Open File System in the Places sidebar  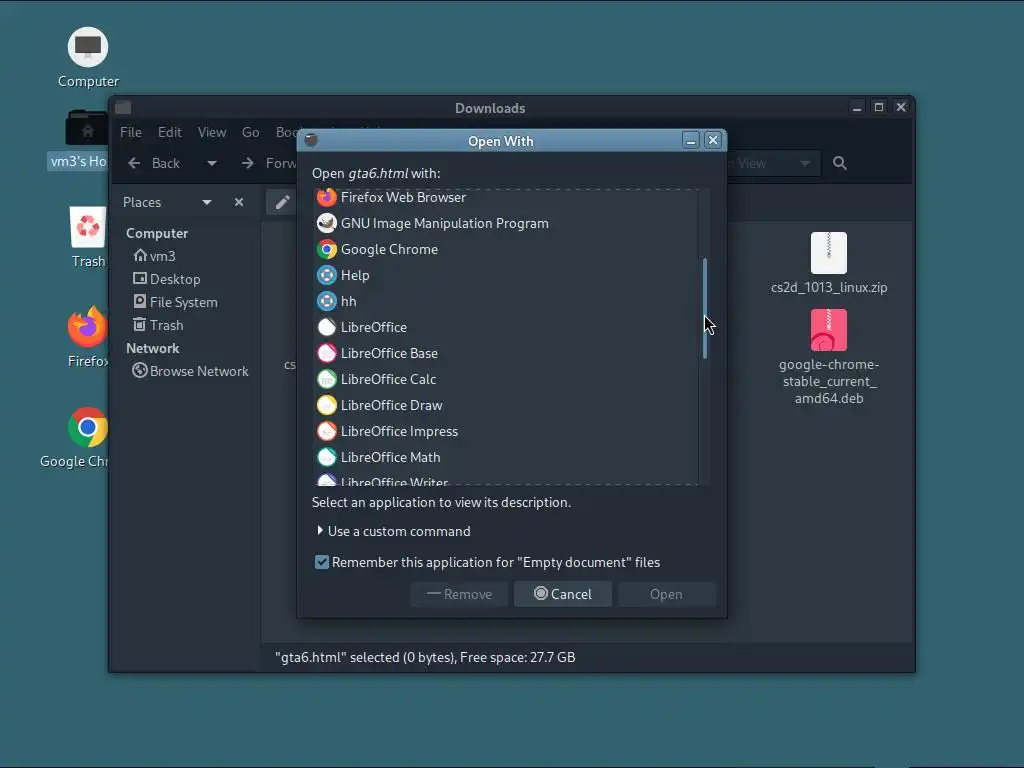[x=176, y=302]
